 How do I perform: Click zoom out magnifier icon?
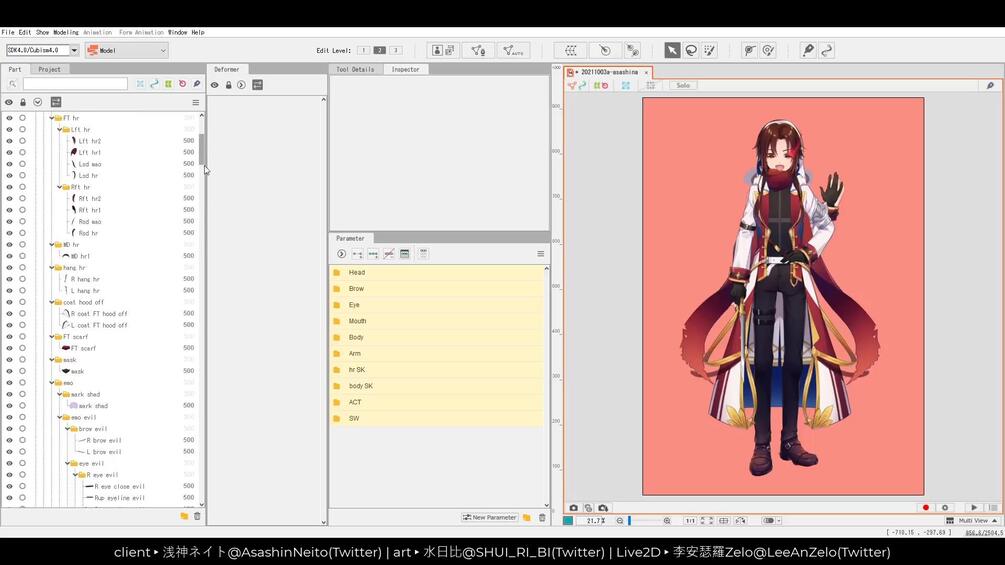click(x=620, y=521)
